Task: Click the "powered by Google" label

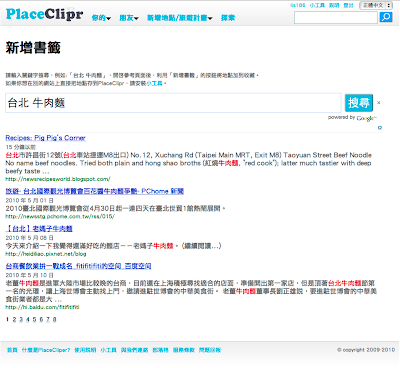Action: (352, 118)
